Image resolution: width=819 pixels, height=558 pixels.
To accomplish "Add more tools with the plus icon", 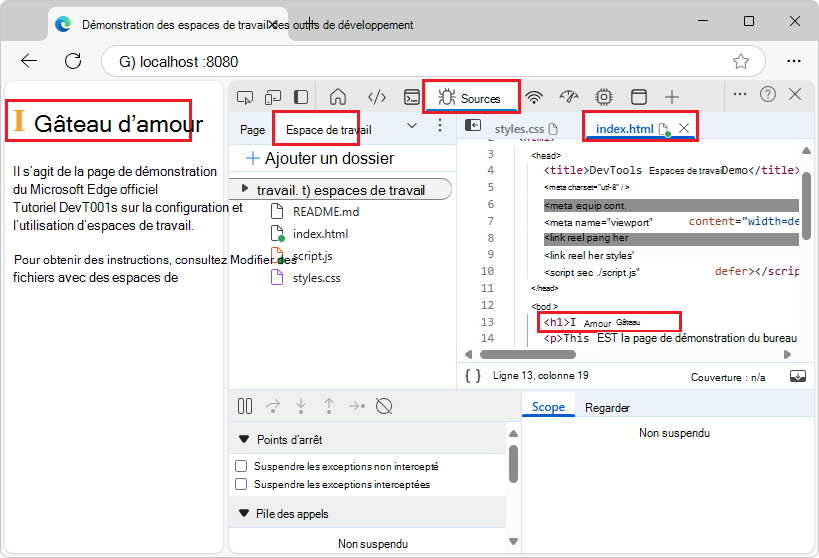I will tap(672, 97).
